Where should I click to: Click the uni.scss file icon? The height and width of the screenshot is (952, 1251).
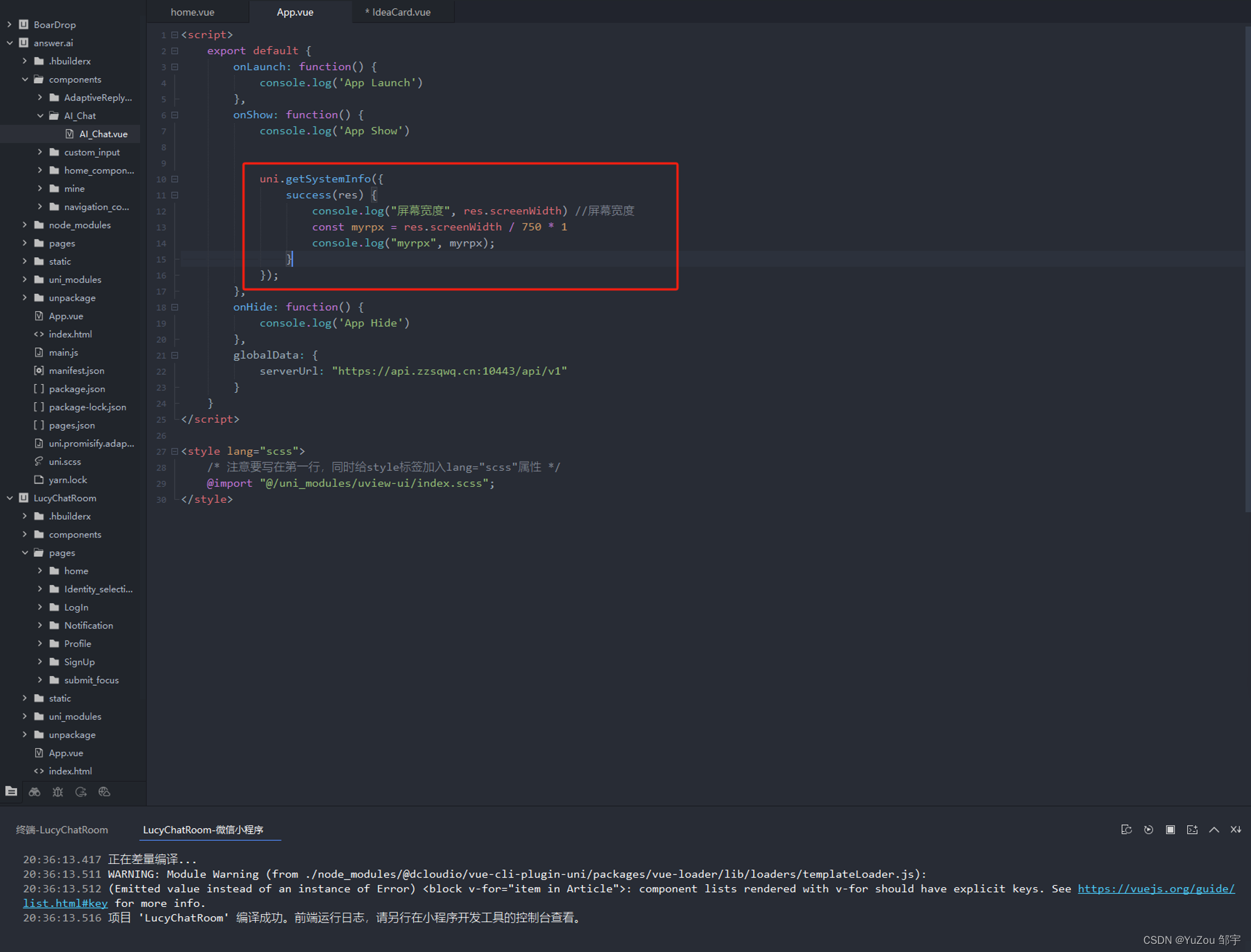click(x=39, y=461)
